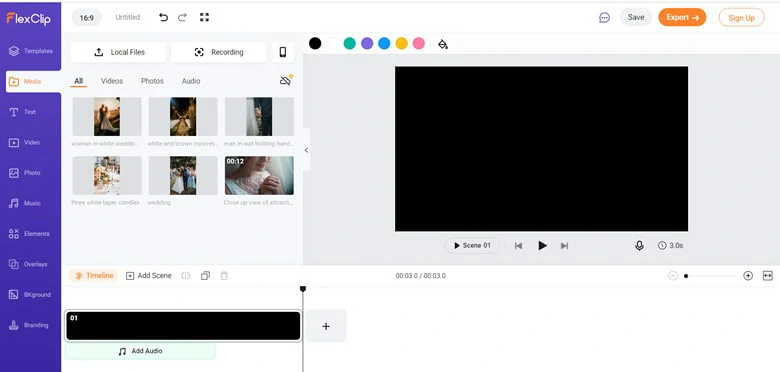Open the Elements sidebar section
Viewport: 780px width, 372px height.
point(28,234)
